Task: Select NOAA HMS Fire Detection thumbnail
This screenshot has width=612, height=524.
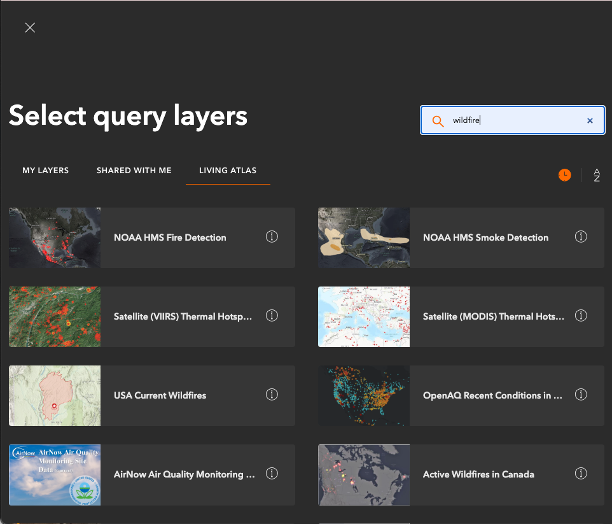Action: coord(55,238)
